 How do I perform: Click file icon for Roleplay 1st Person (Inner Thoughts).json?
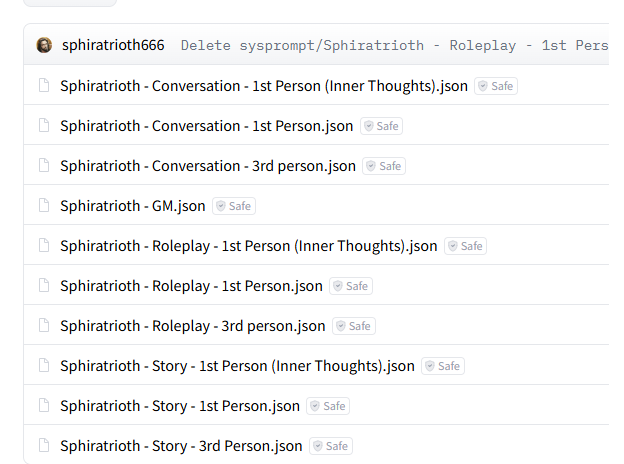point(44,246)
